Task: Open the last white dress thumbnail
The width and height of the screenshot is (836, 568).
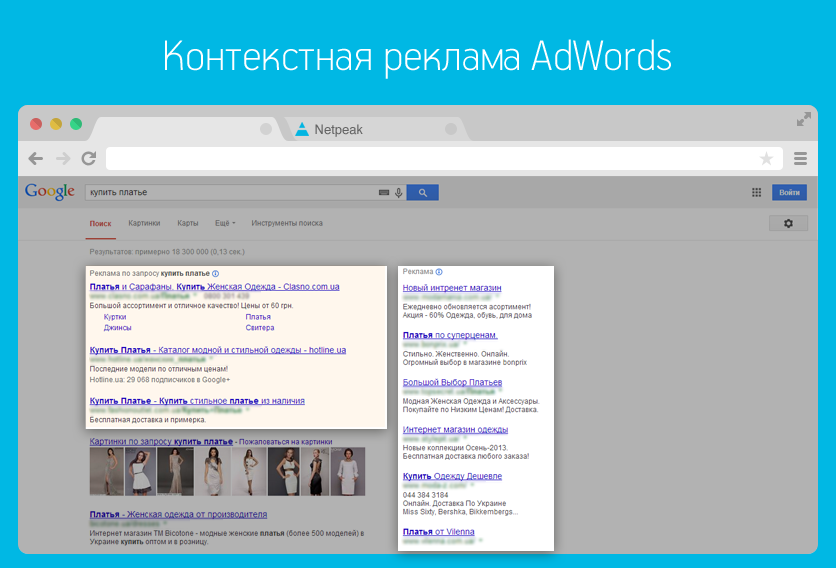Action: (x=349, y=471)
